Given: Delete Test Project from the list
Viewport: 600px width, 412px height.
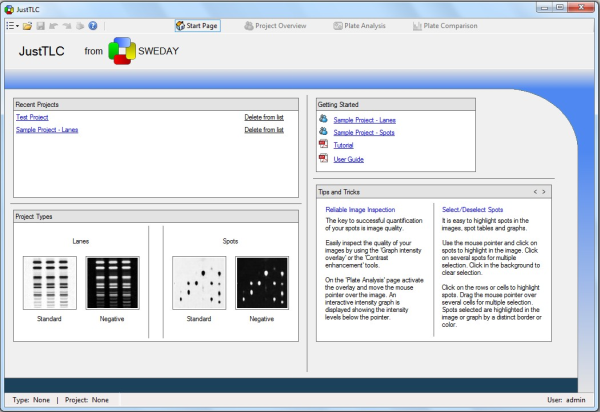Looking at the screenshot, I should coord(264,117).
